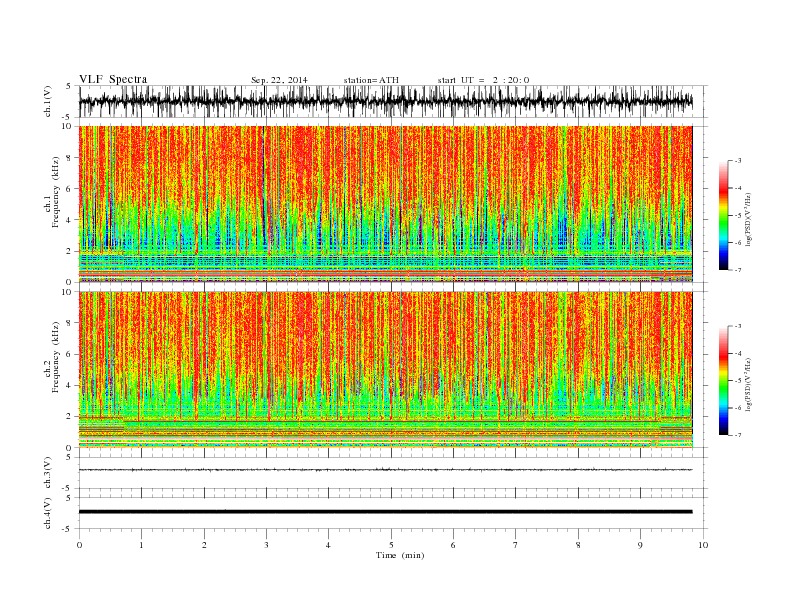Click the "VLF Spectra" title text
The width and height of the screenshot is (792, 612).
point(113,79)
